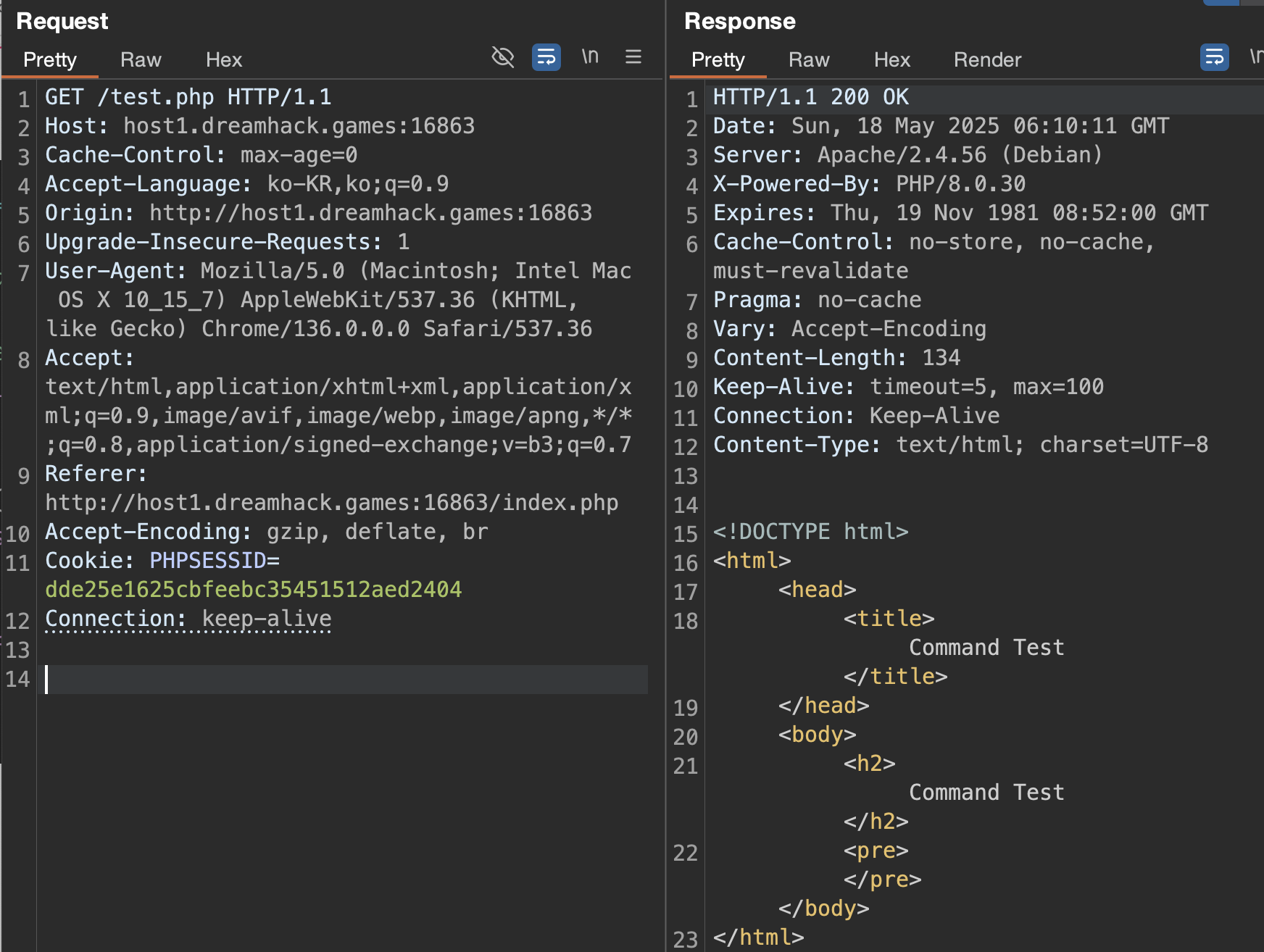Click the PHPSESSID cookie value

[253, 590]
